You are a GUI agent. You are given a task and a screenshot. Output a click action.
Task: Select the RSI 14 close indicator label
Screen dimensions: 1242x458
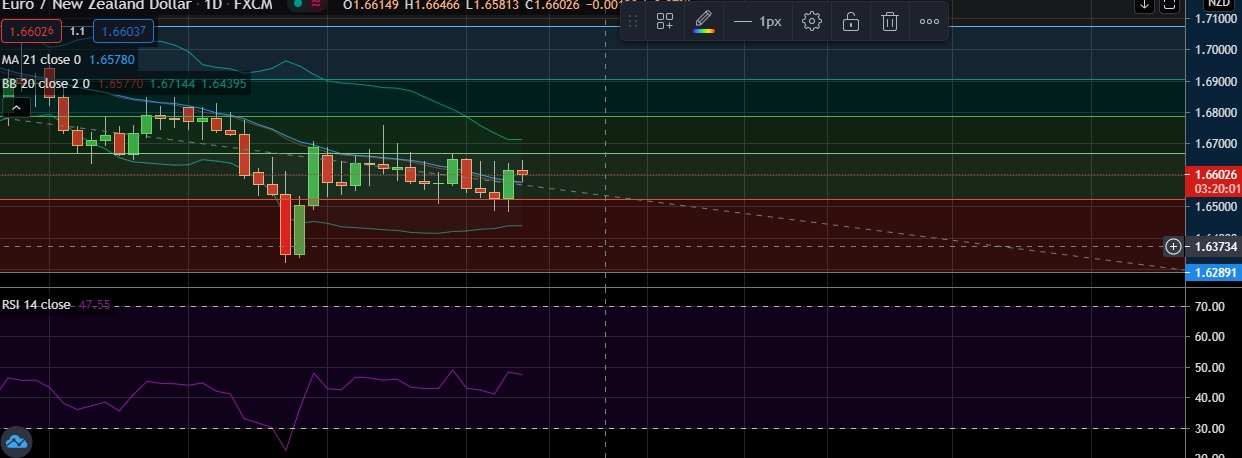36,304
